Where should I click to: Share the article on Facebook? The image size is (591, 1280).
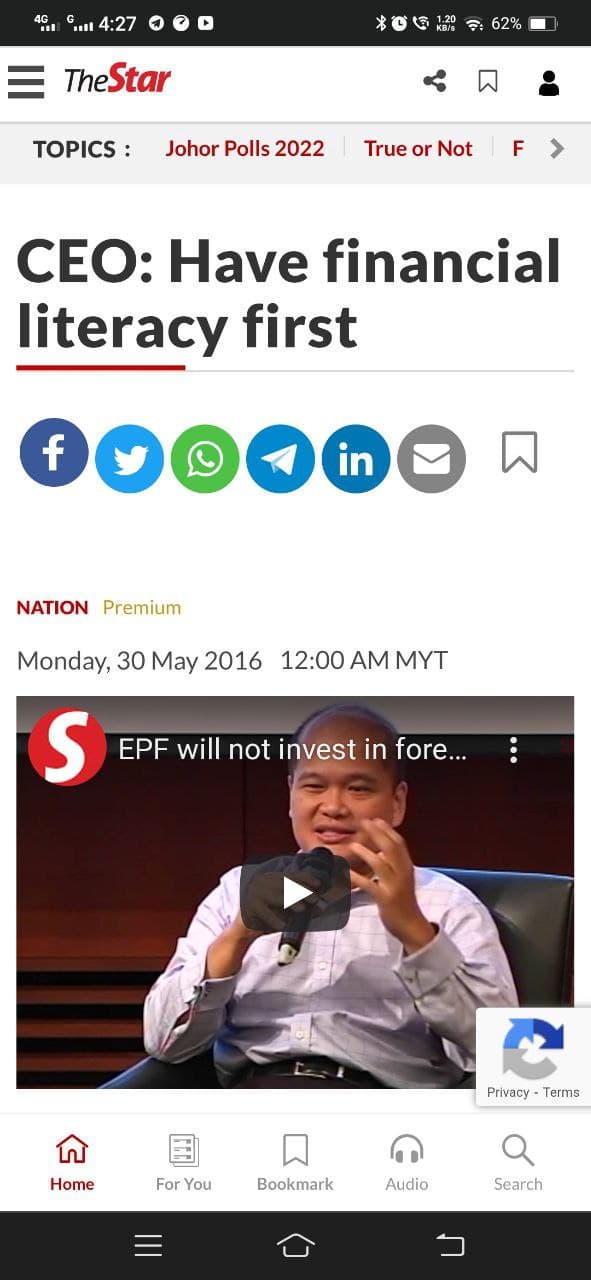click(x=54, y=453)
